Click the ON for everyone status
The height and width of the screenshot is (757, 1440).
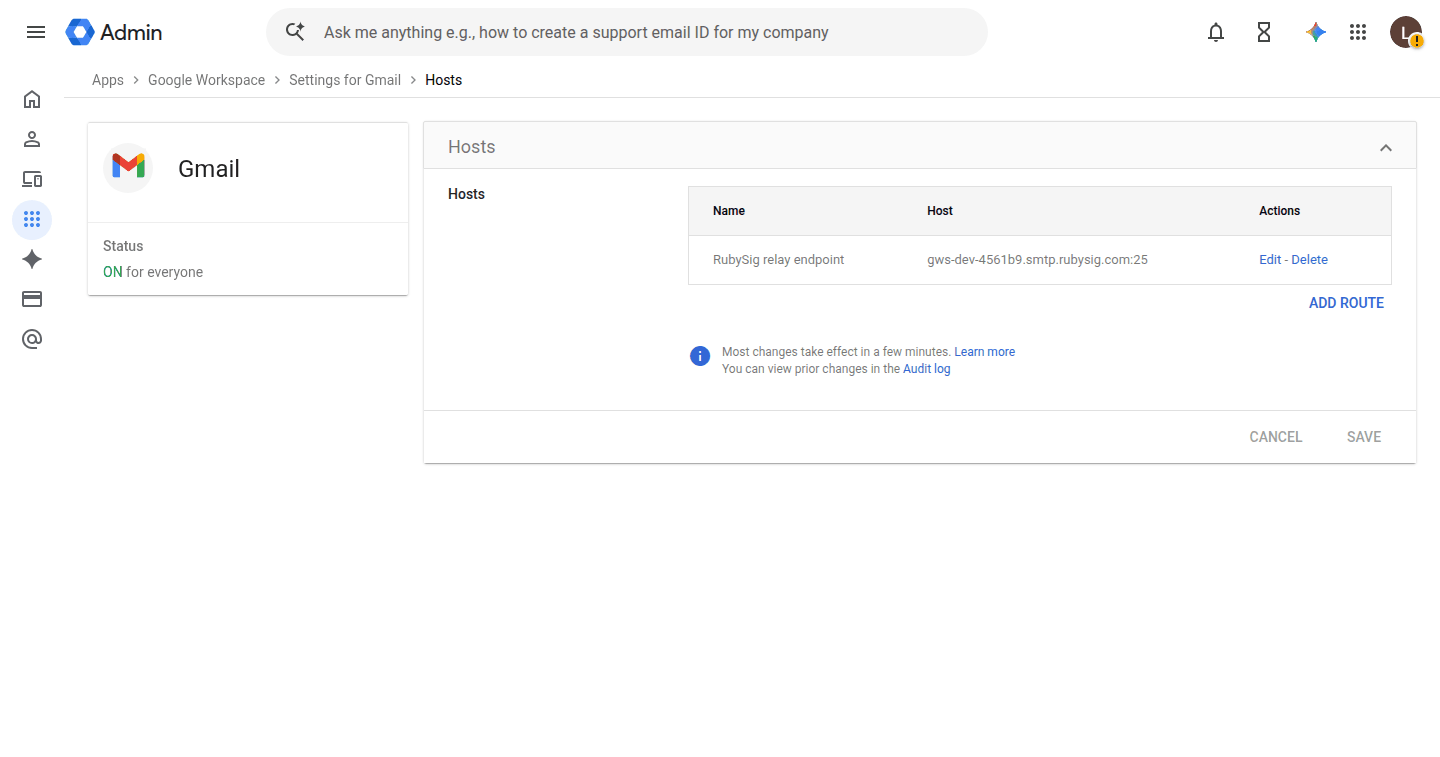153,272
